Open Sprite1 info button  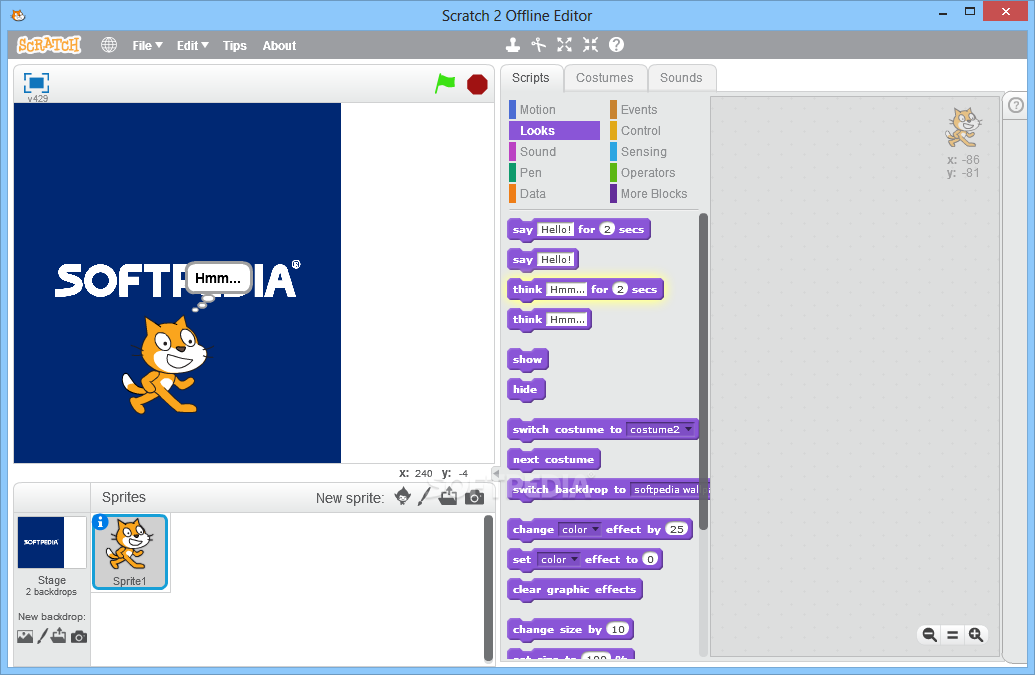click(100, 522)
